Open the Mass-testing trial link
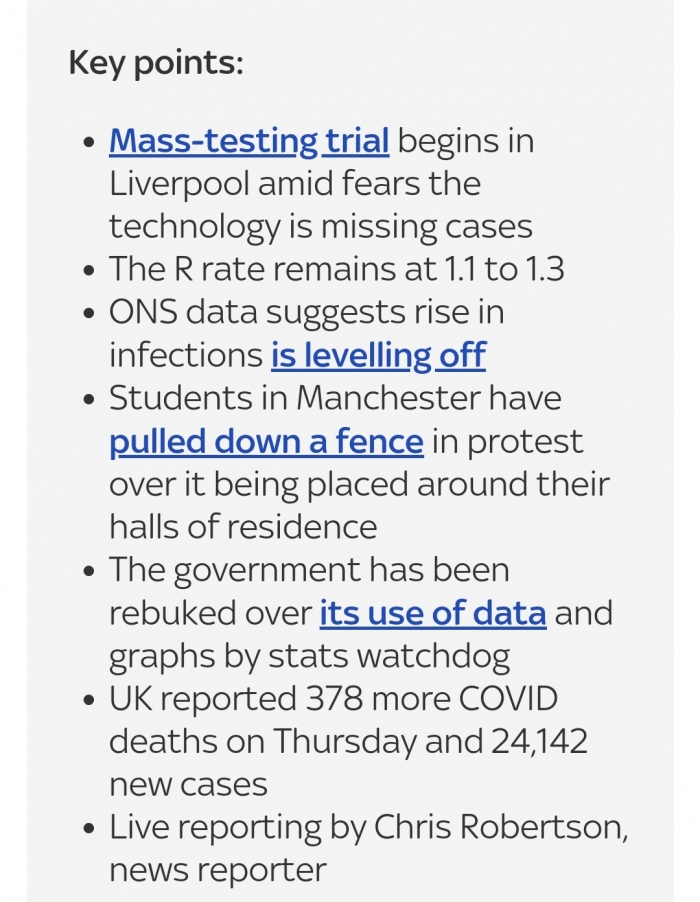 click(249, 141)
